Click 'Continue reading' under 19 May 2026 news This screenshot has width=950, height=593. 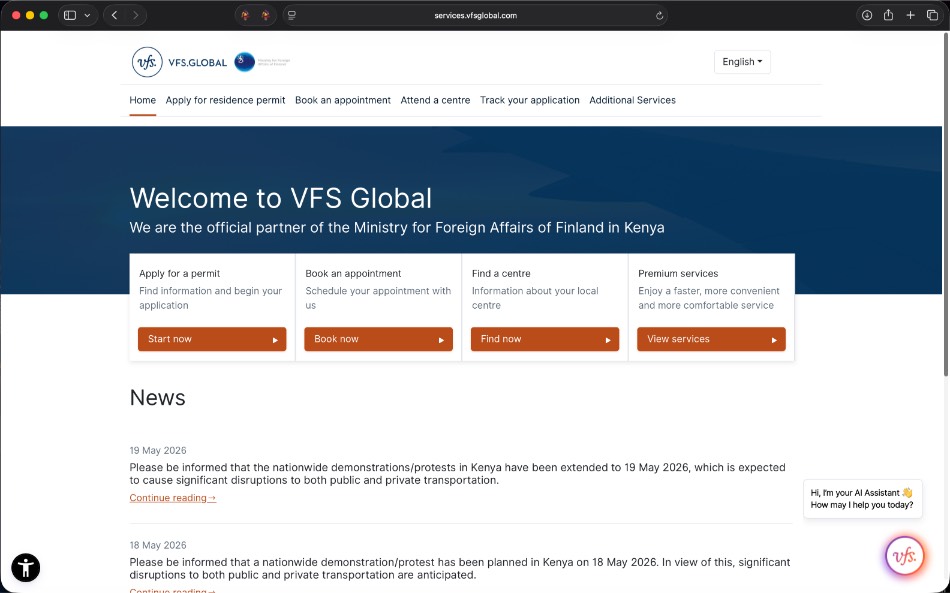tap(173, 498)
